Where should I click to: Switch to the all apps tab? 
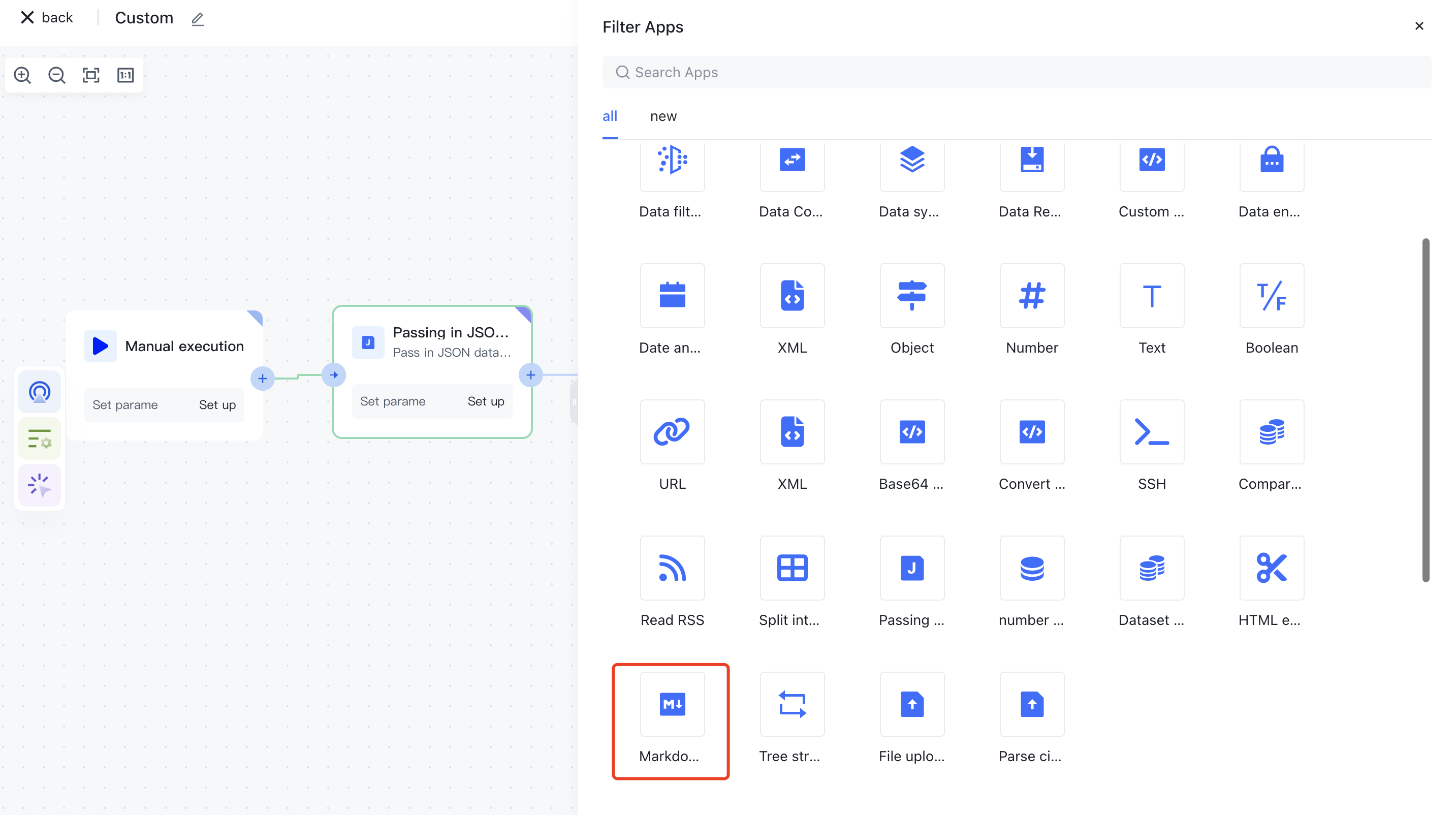[609, 116]
